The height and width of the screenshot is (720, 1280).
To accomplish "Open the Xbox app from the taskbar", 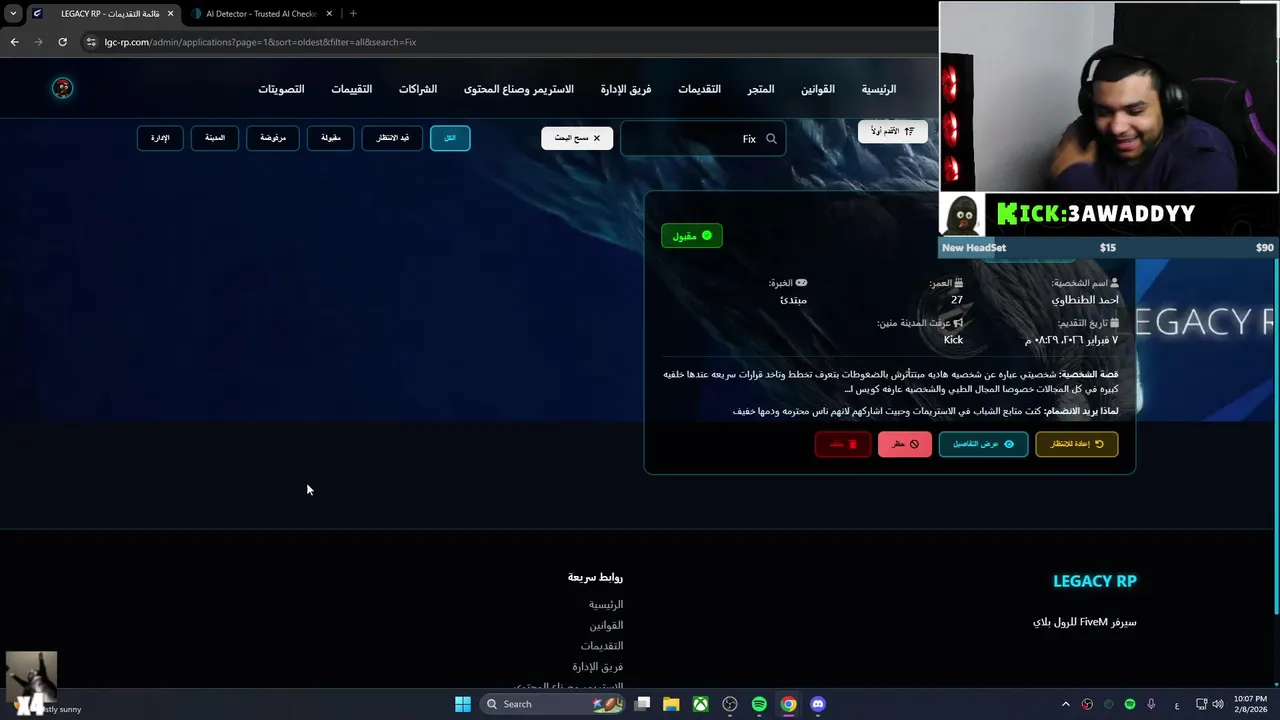I will point(701,704).
